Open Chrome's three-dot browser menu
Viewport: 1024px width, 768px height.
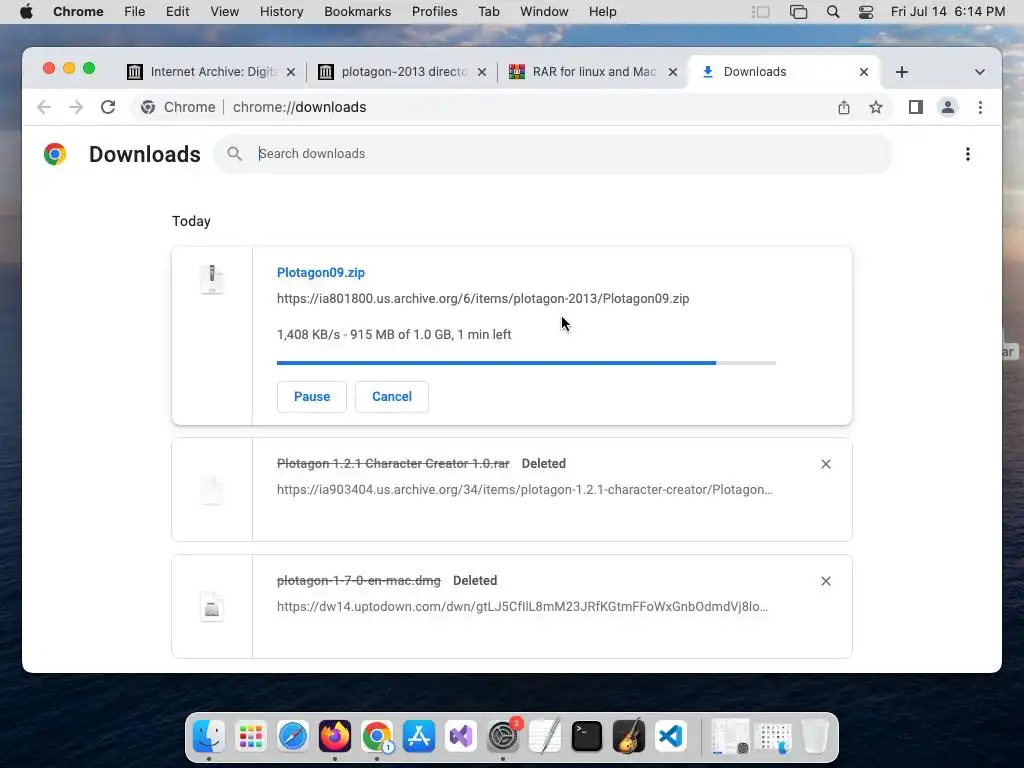[x=980, y=107]
